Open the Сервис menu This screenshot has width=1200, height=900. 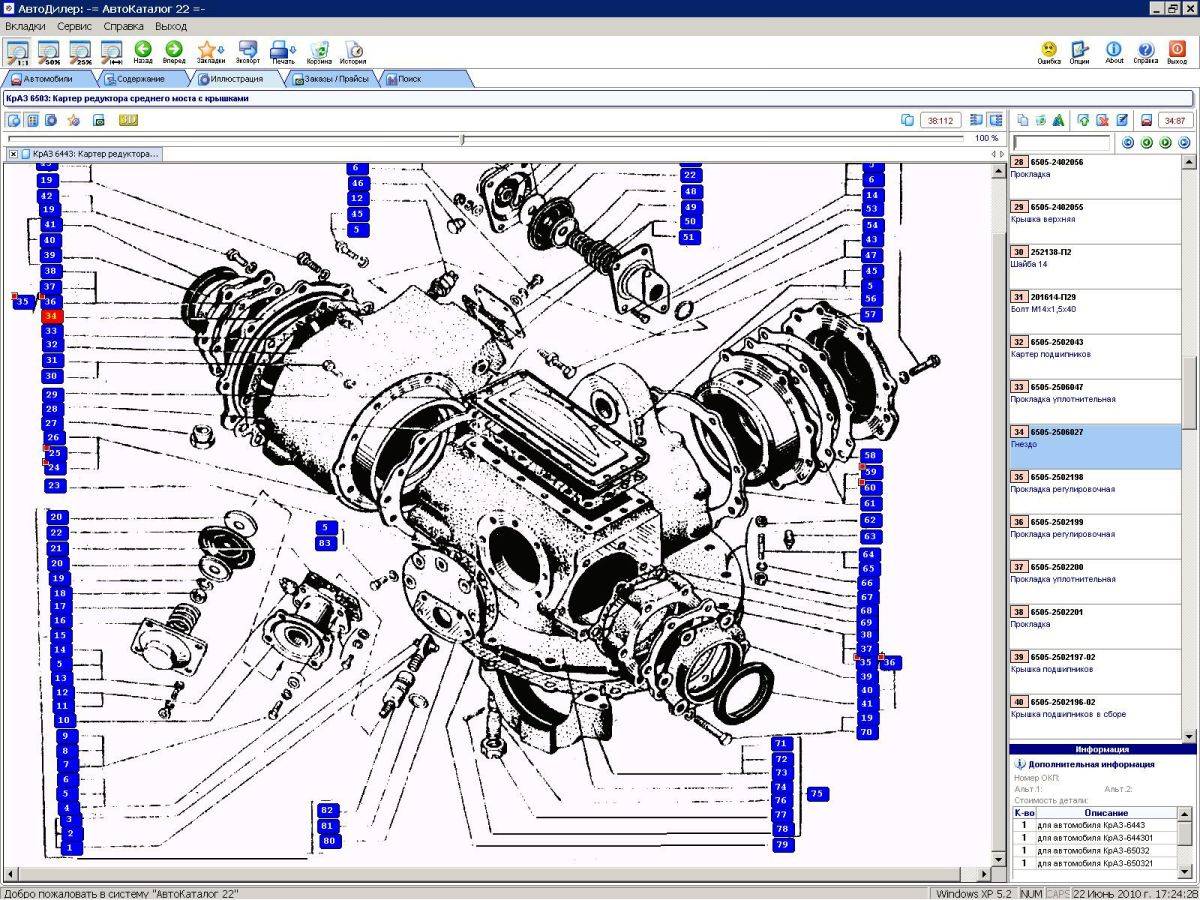tap(75, 26)
